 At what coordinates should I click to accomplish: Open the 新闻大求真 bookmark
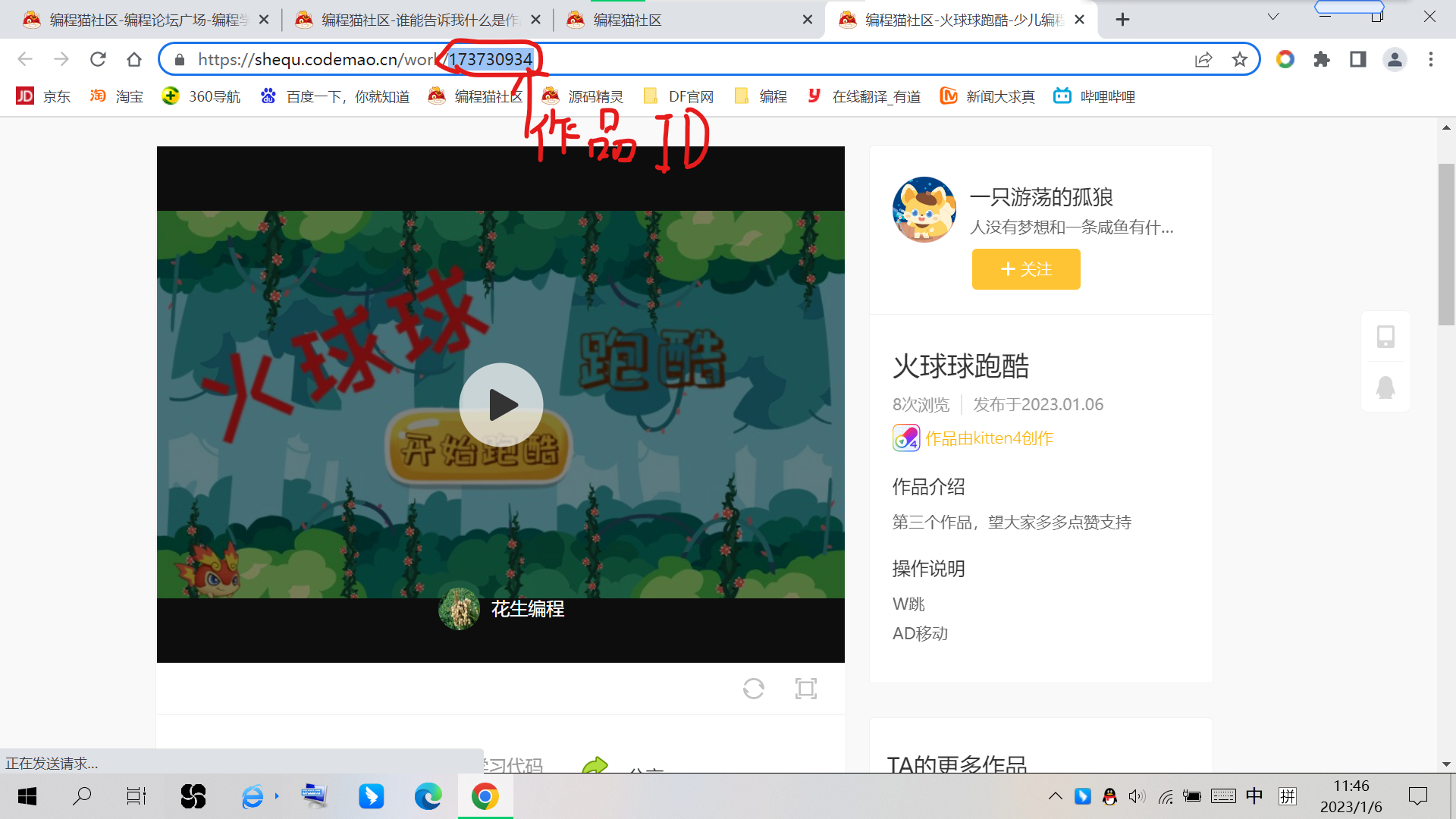tap(987, 96)
